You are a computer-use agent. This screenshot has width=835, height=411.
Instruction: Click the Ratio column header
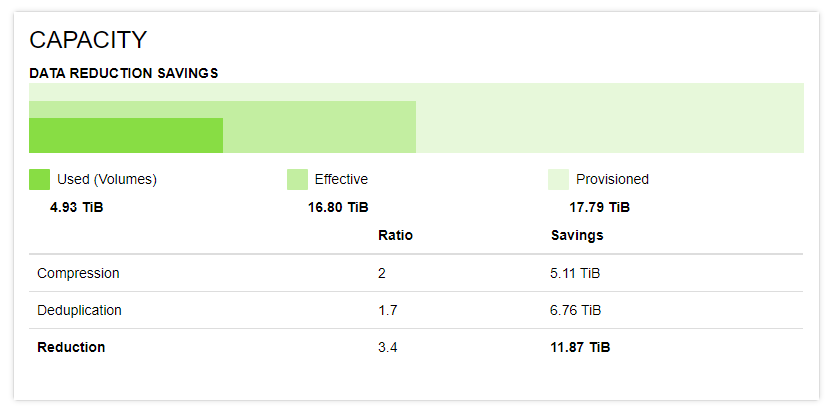[x=396, y=235]
